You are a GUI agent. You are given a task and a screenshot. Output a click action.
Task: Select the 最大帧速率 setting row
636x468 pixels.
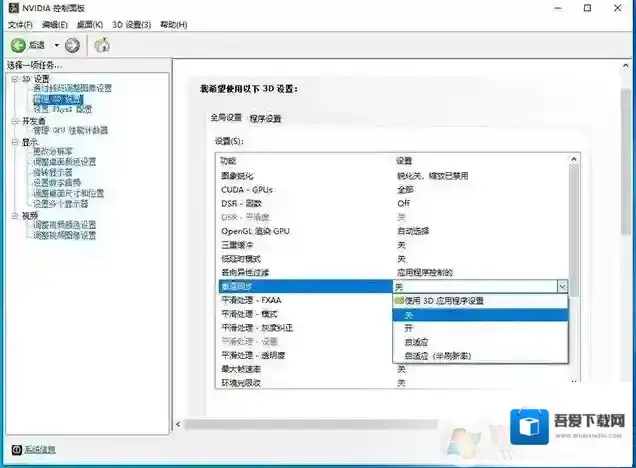point(393,369)
